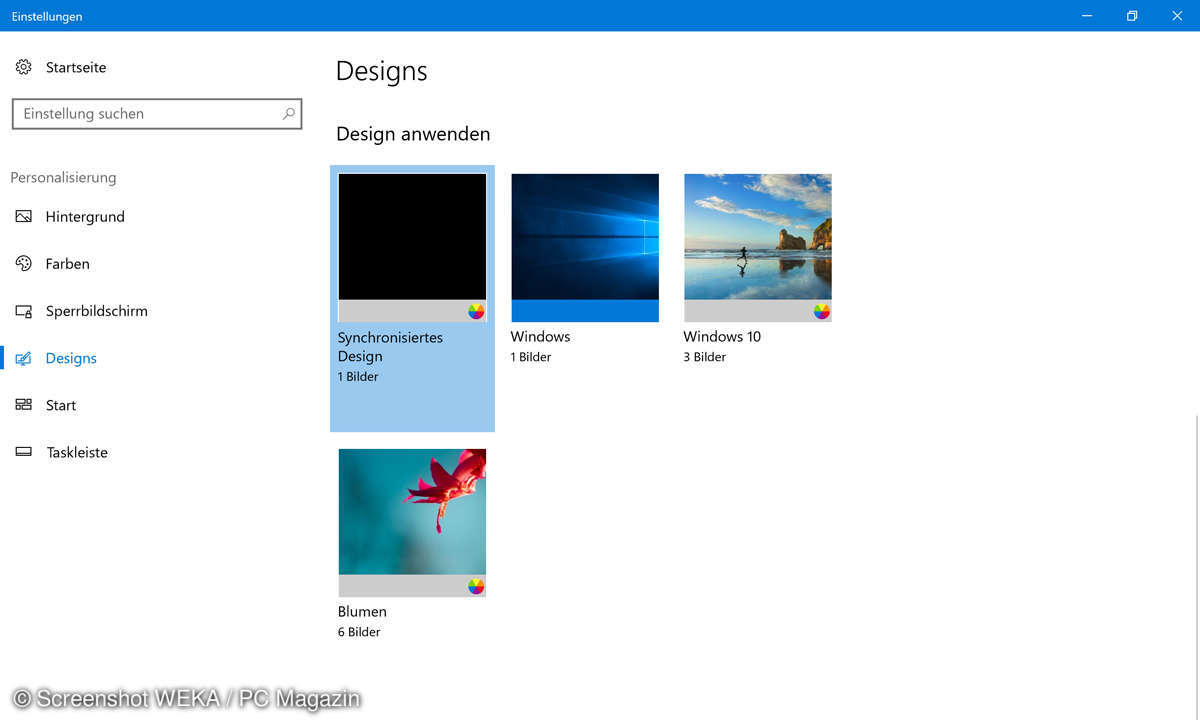Restore down the Einstellungen window
Viewport: 1200px width, 720px height.
(1132, 16)
